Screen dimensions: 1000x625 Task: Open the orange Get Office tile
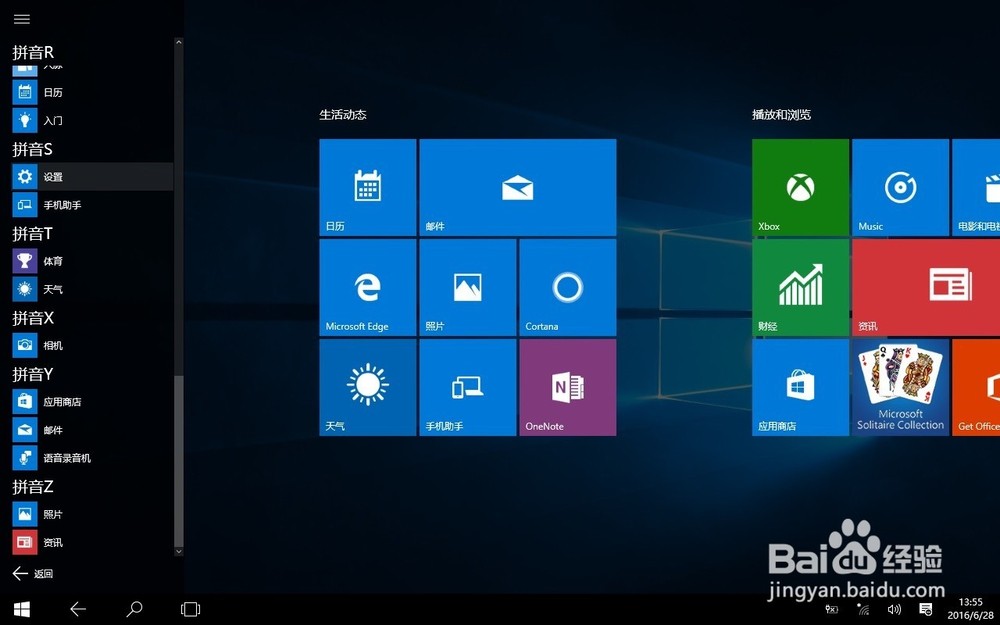(976, 388)
